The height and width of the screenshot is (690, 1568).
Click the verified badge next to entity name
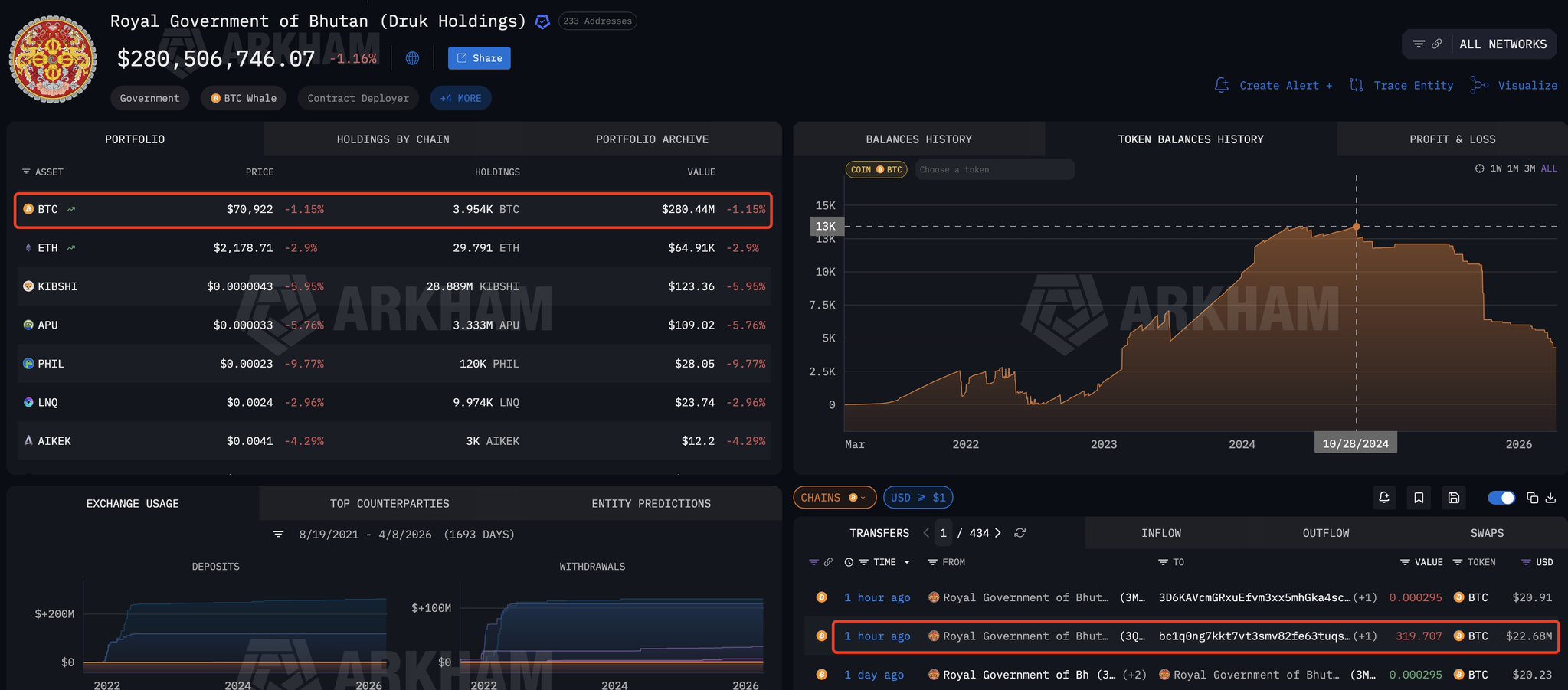[542, 21]
